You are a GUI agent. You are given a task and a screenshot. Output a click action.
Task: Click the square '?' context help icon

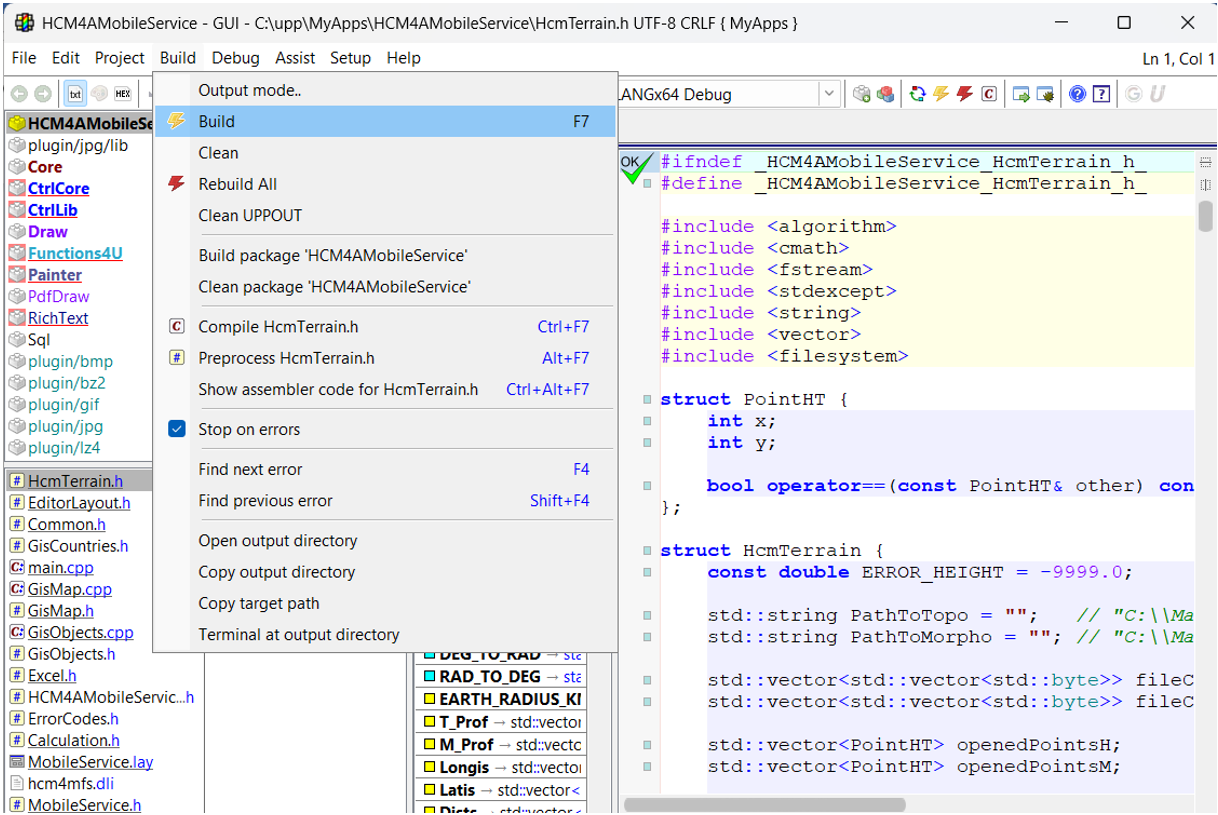(1101, 92)
